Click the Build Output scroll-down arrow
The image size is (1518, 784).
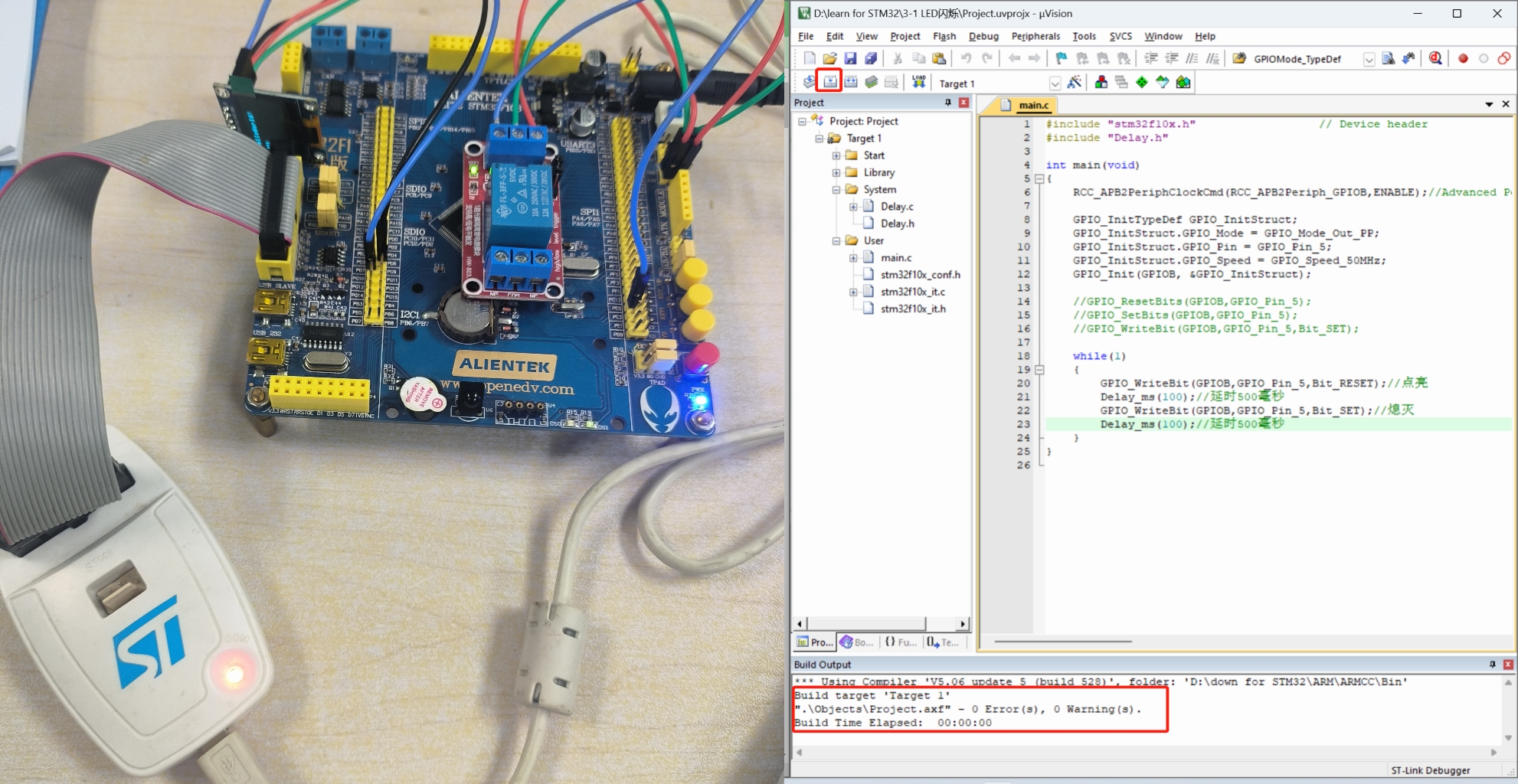[1508, 738]
